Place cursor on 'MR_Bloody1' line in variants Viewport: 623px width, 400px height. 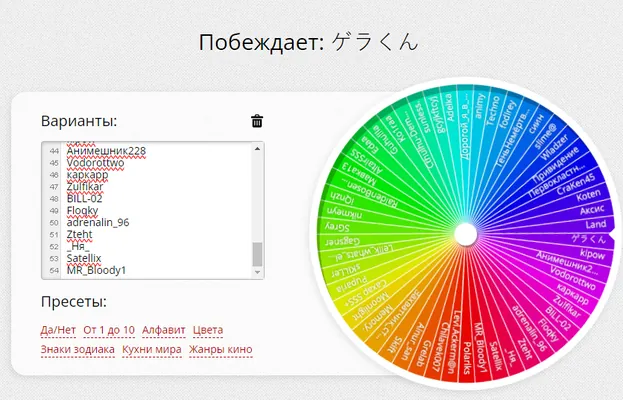click(96, 270)
